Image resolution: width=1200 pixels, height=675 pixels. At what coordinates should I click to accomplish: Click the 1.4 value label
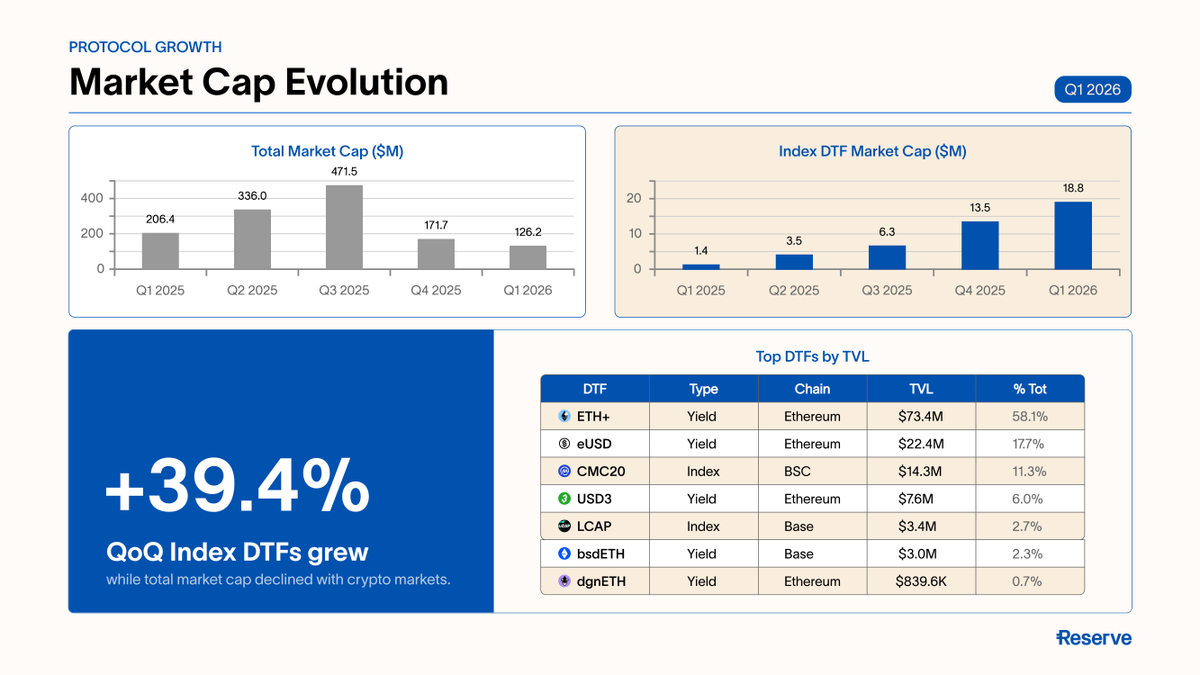(x=701, y=250)
